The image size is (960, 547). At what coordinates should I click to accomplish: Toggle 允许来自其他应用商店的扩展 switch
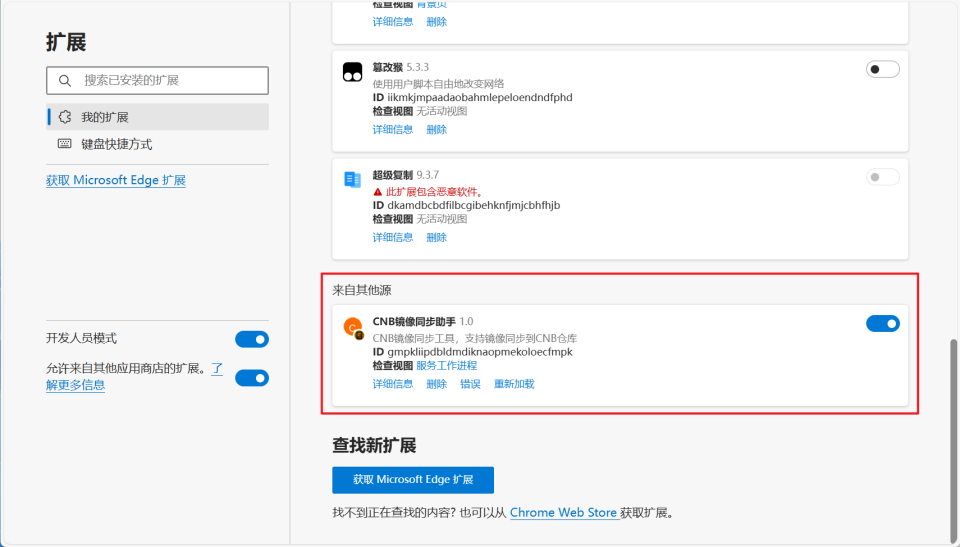coord(252,378)
